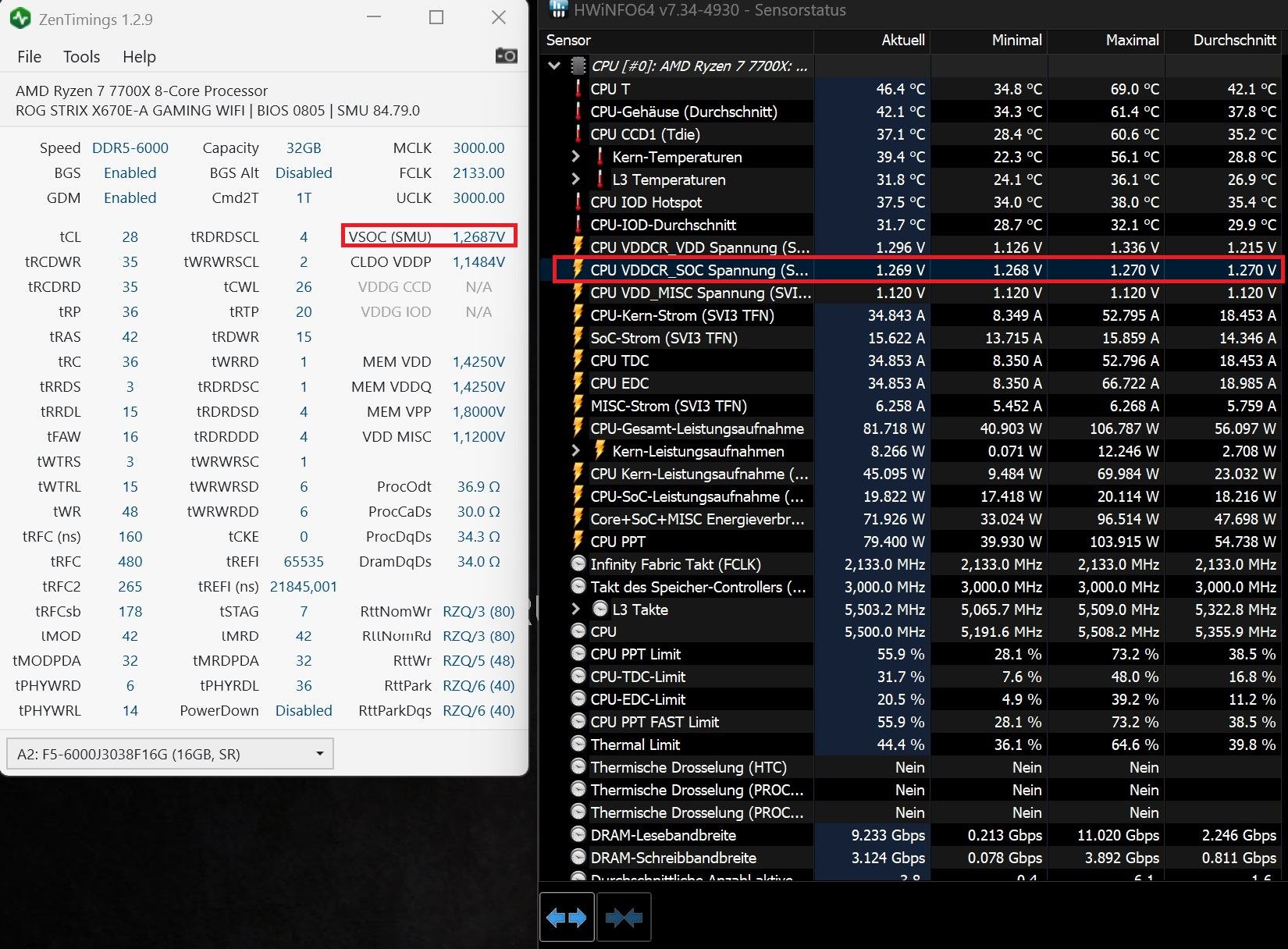Click the ZenTimings app logo icon
Image resolution: width=1288 pixels, height=949 pixels.
coord(20,18)
